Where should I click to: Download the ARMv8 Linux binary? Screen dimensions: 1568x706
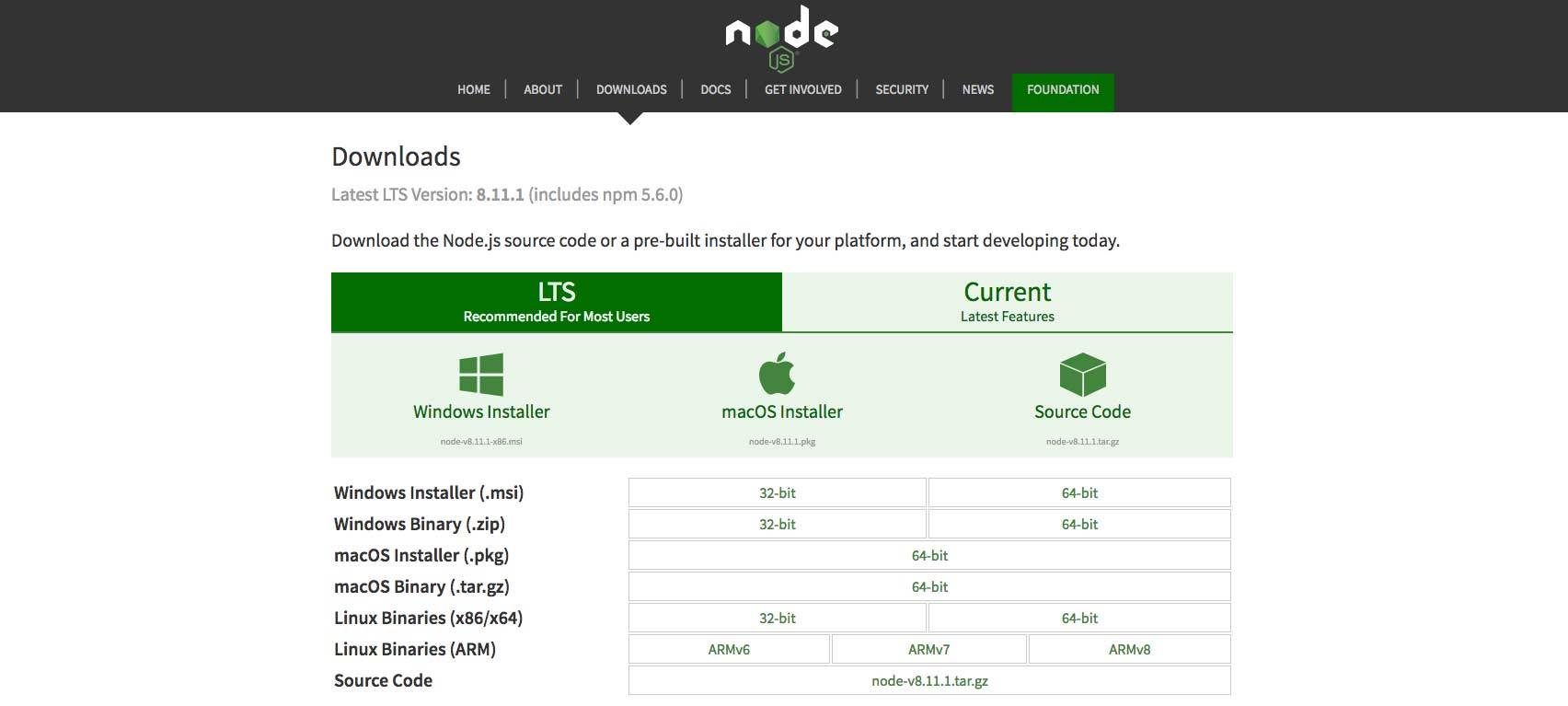(x=1130, y=649)
